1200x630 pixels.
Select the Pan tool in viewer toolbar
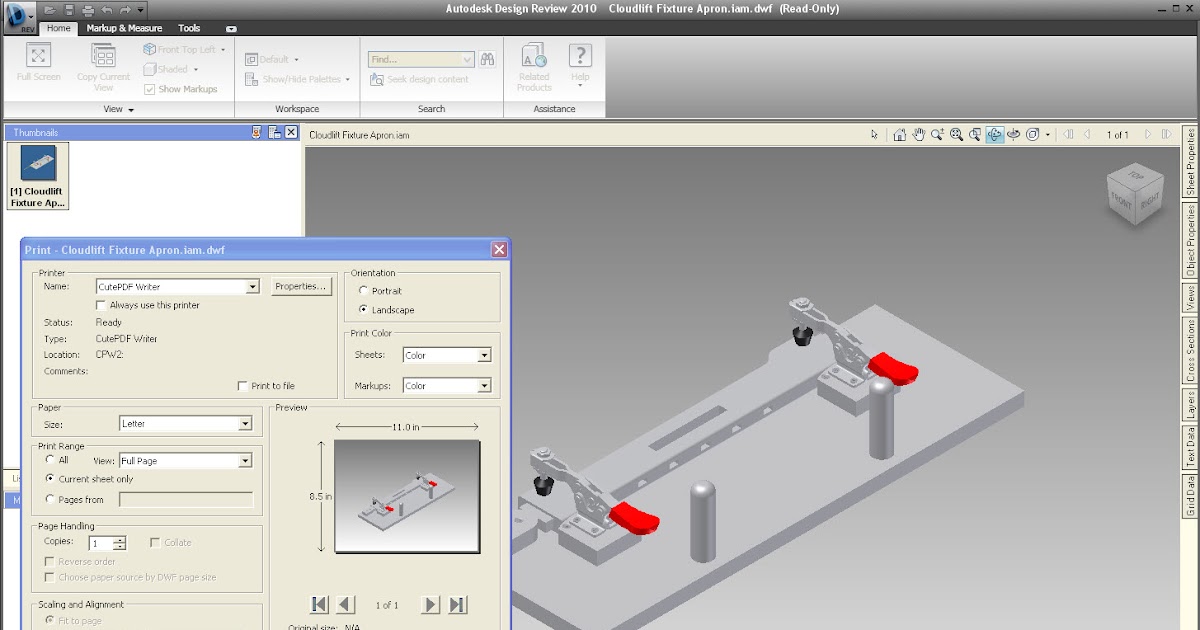(918, 133)
